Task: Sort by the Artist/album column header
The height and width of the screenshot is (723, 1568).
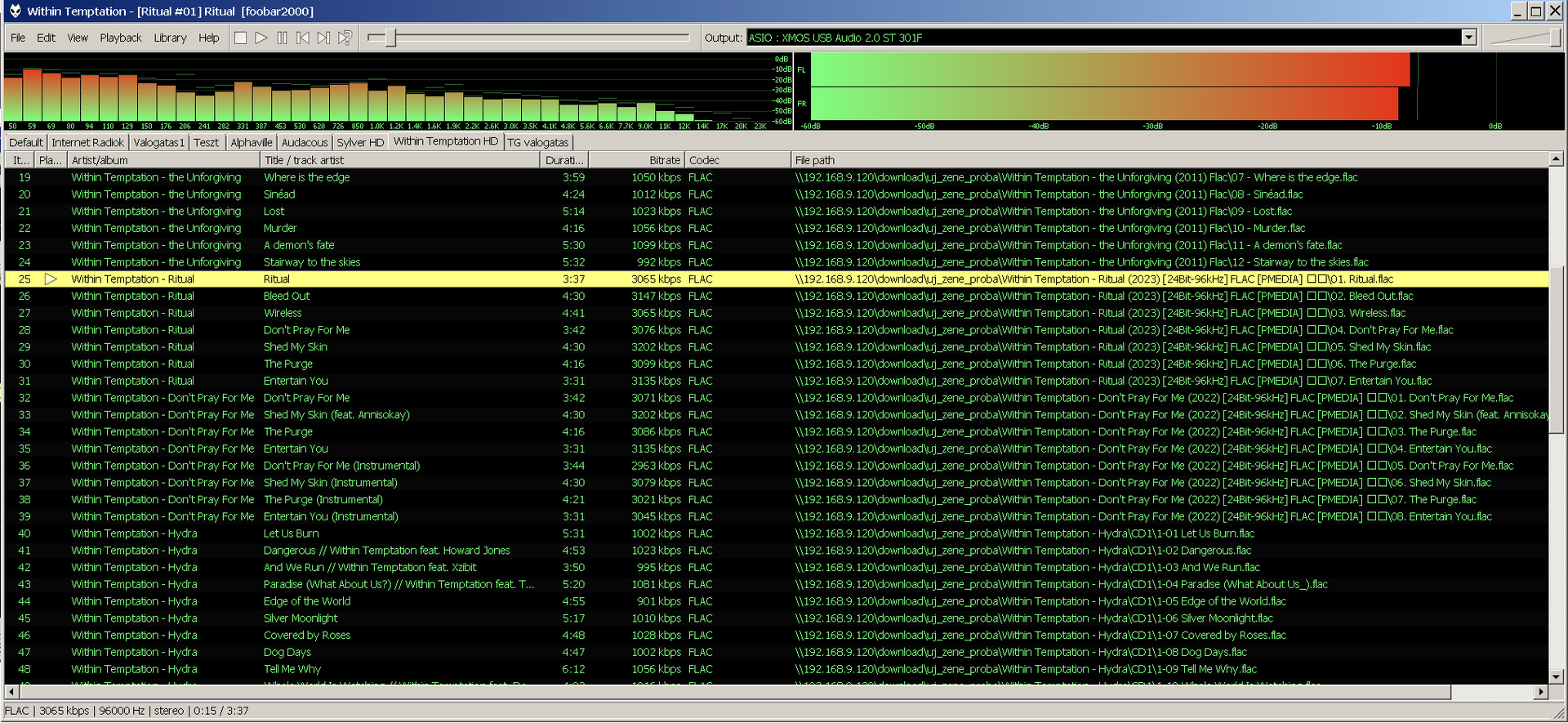Action: 163,160
